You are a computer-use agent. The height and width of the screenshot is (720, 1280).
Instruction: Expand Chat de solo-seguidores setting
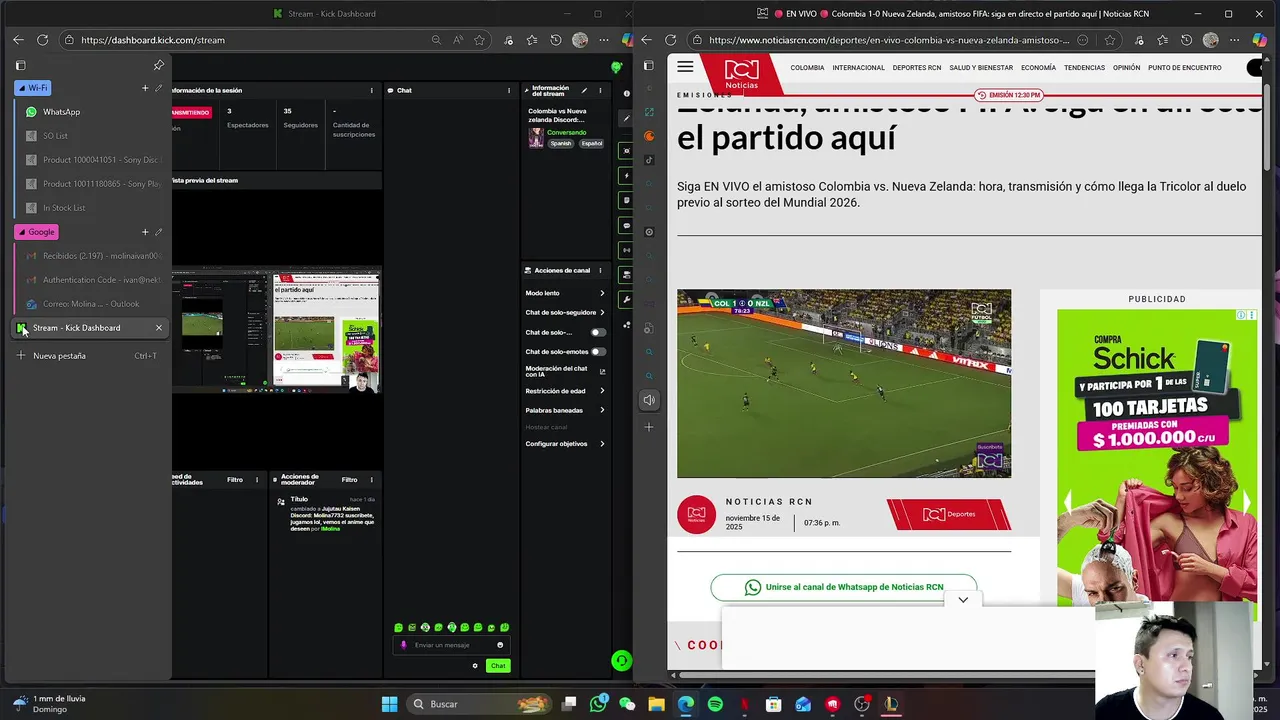pyautogui.click(x=565, y=312)
